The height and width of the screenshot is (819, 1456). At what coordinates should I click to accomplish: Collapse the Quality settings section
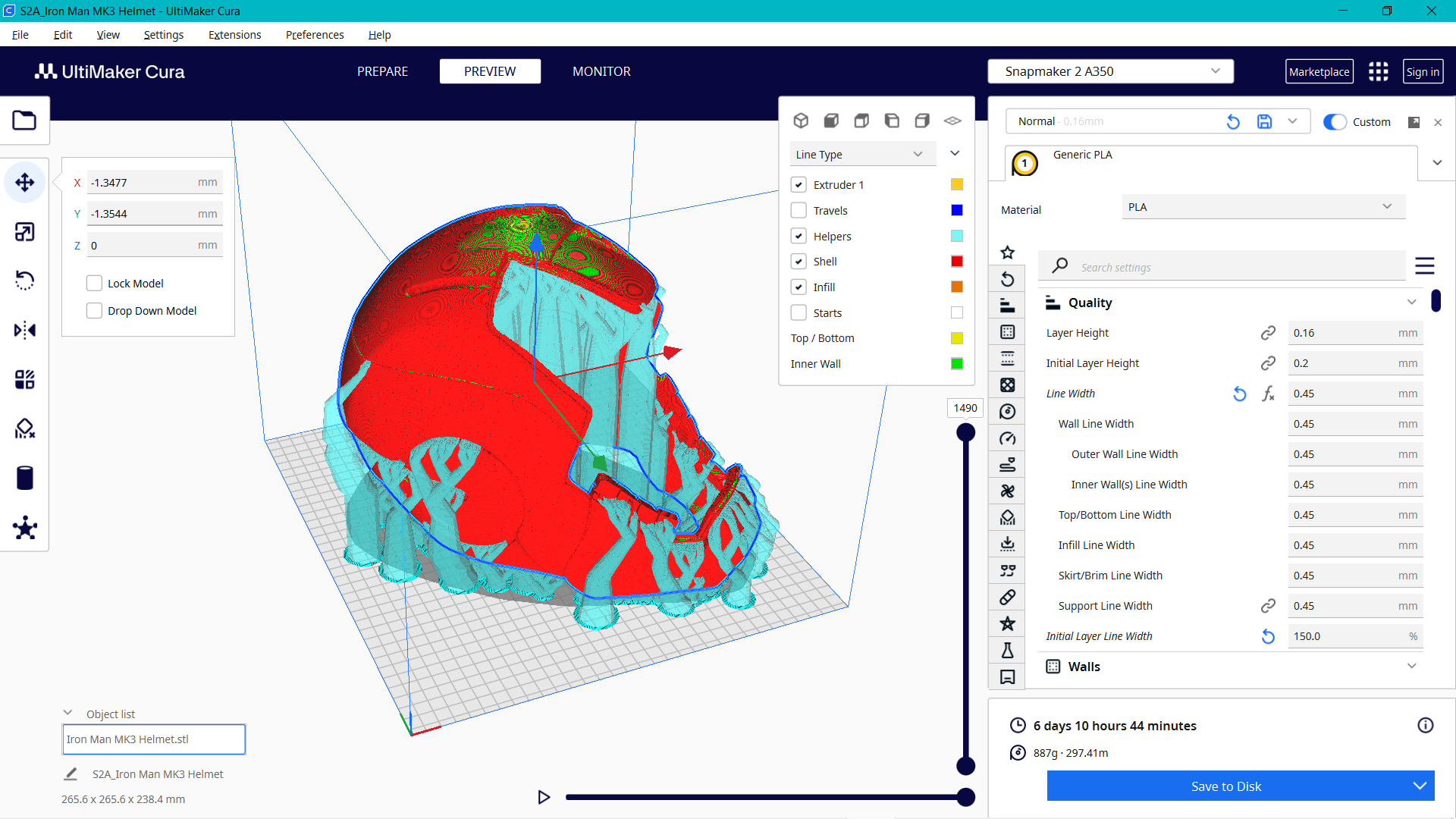point(1412,302)
